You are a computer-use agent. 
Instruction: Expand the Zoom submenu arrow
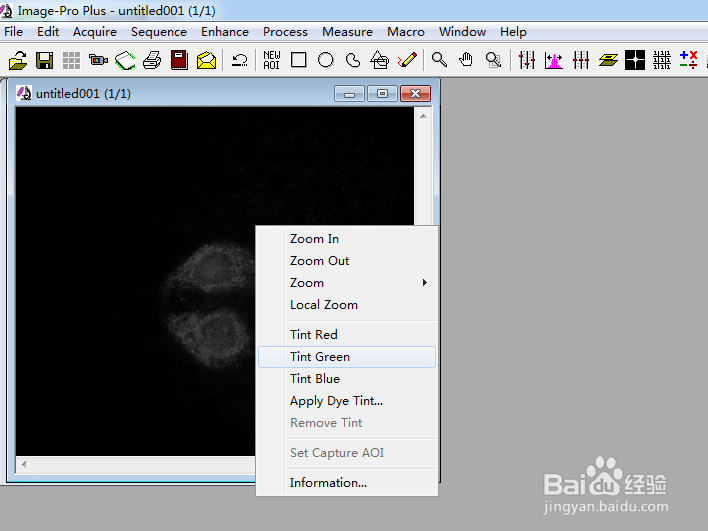coord(424,283)
